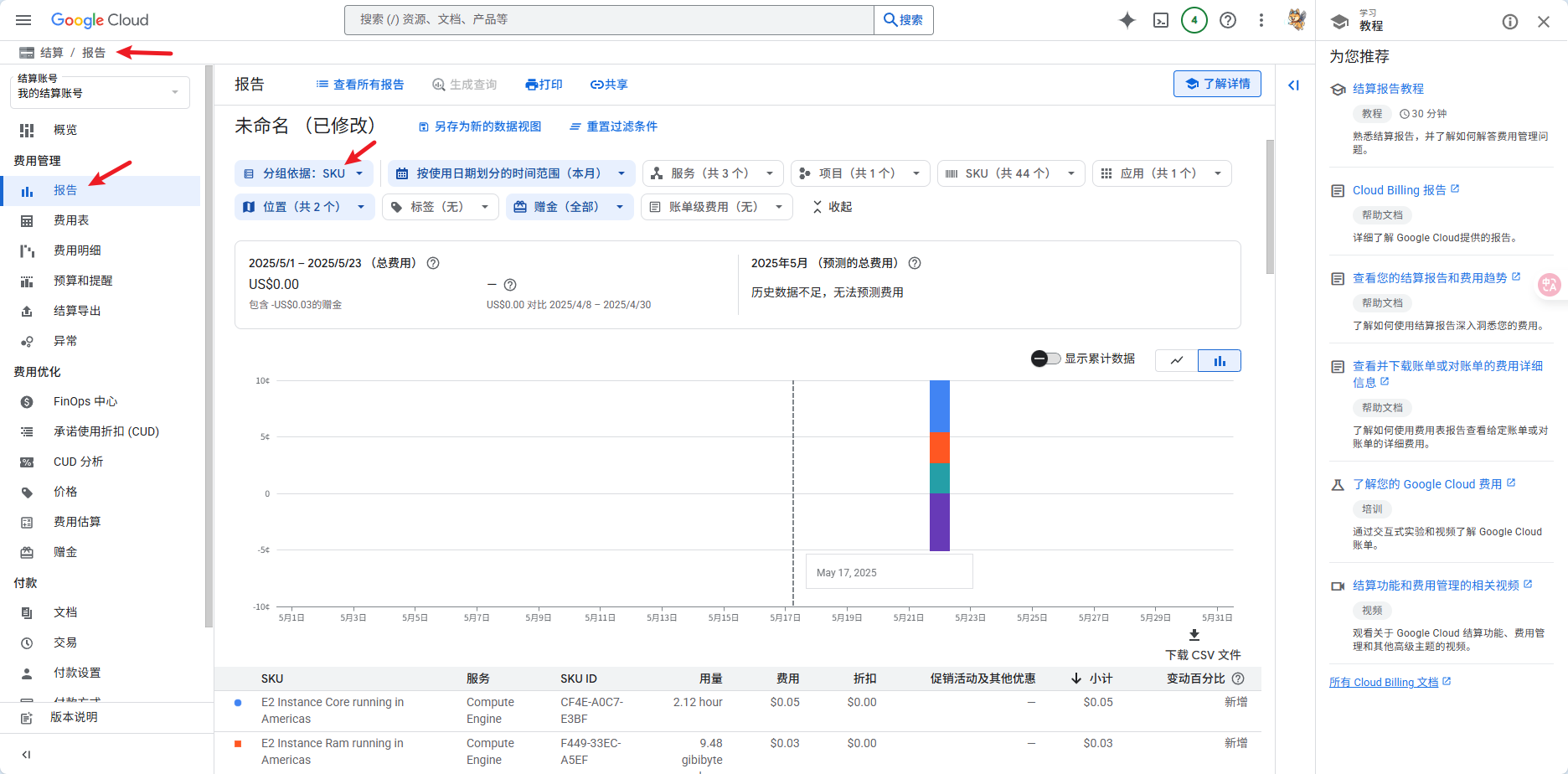
Task: Open the Cost table menu item
Action: coord(71,220)
